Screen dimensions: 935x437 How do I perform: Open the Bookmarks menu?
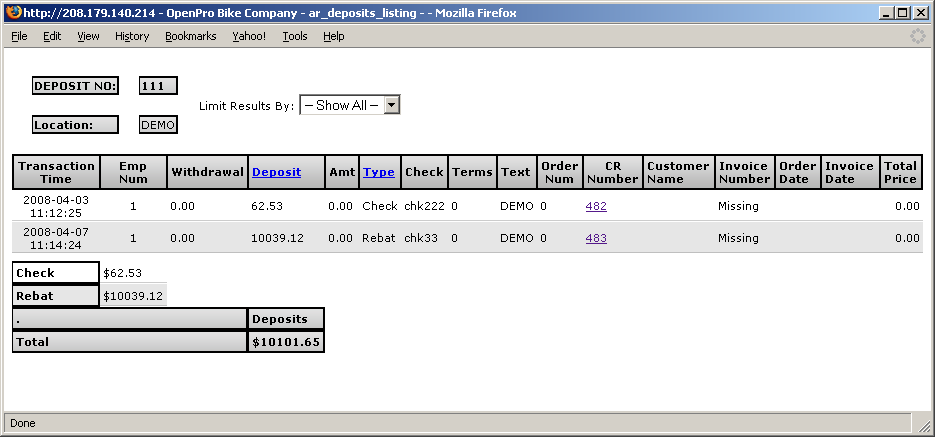[x=190, y=36]
